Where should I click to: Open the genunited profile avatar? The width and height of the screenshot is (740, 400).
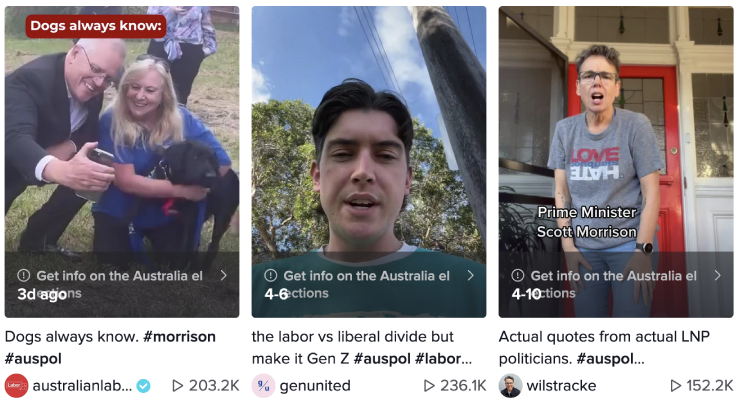coord(263,386)
